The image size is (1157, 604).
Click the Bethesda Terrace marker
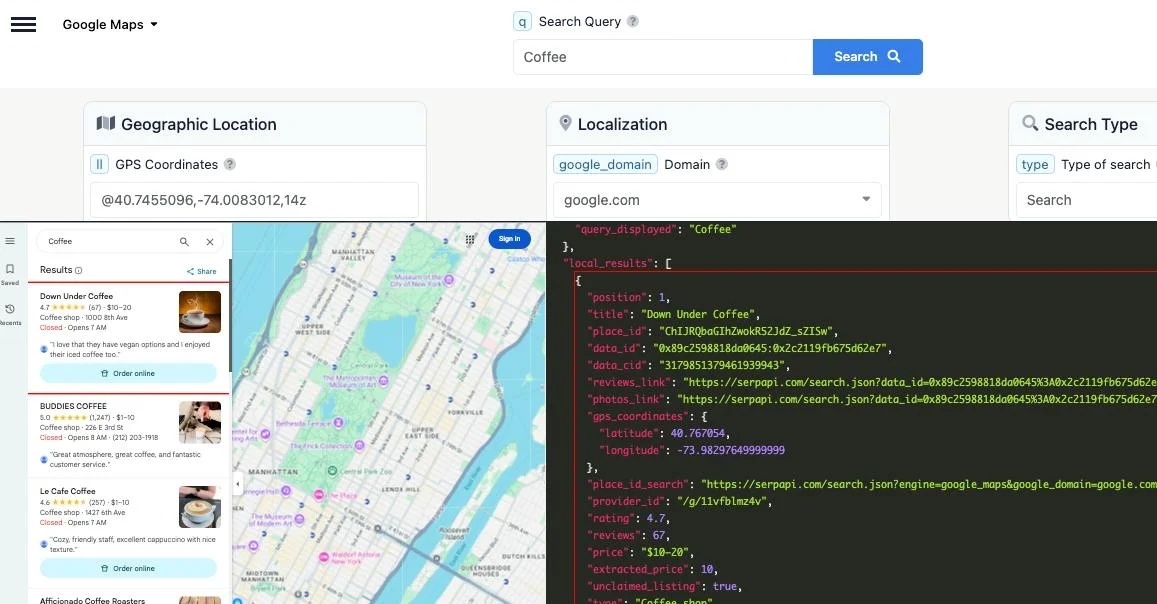[x=338, y=423]
